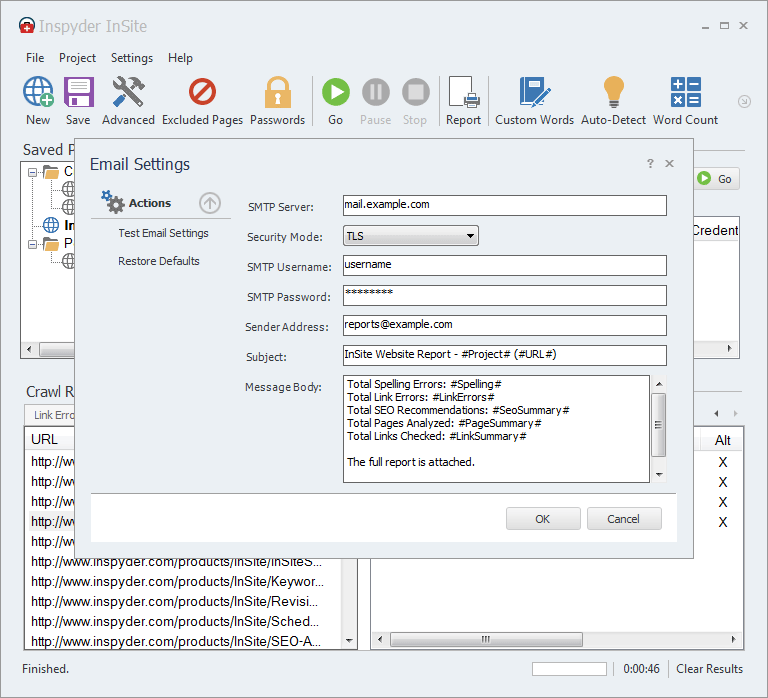Click the status bar progress bar
The height and width of the screenshot is (698, 768).
point(569,669)
